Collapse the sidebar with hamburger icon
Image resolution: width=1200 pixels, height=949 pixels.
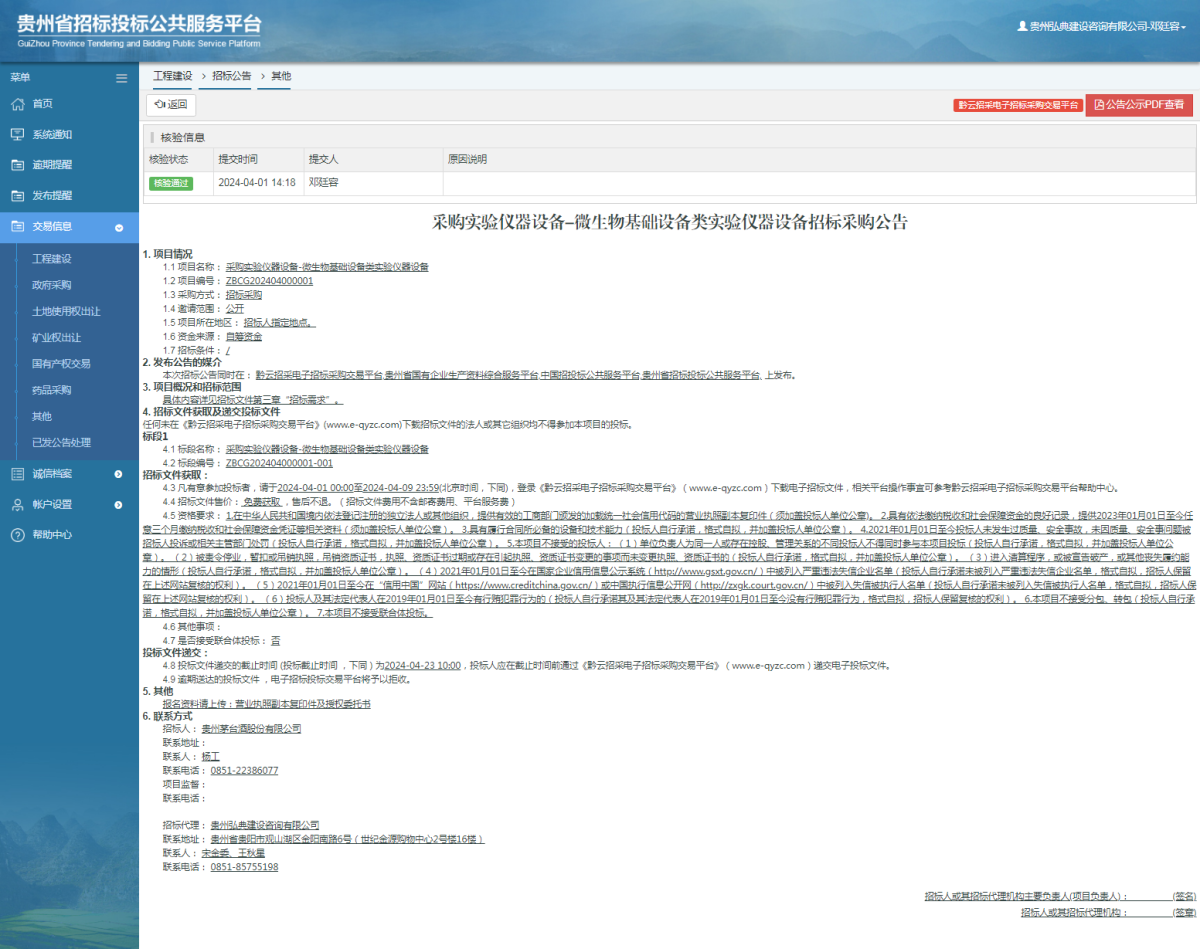[x=120, y=78]
